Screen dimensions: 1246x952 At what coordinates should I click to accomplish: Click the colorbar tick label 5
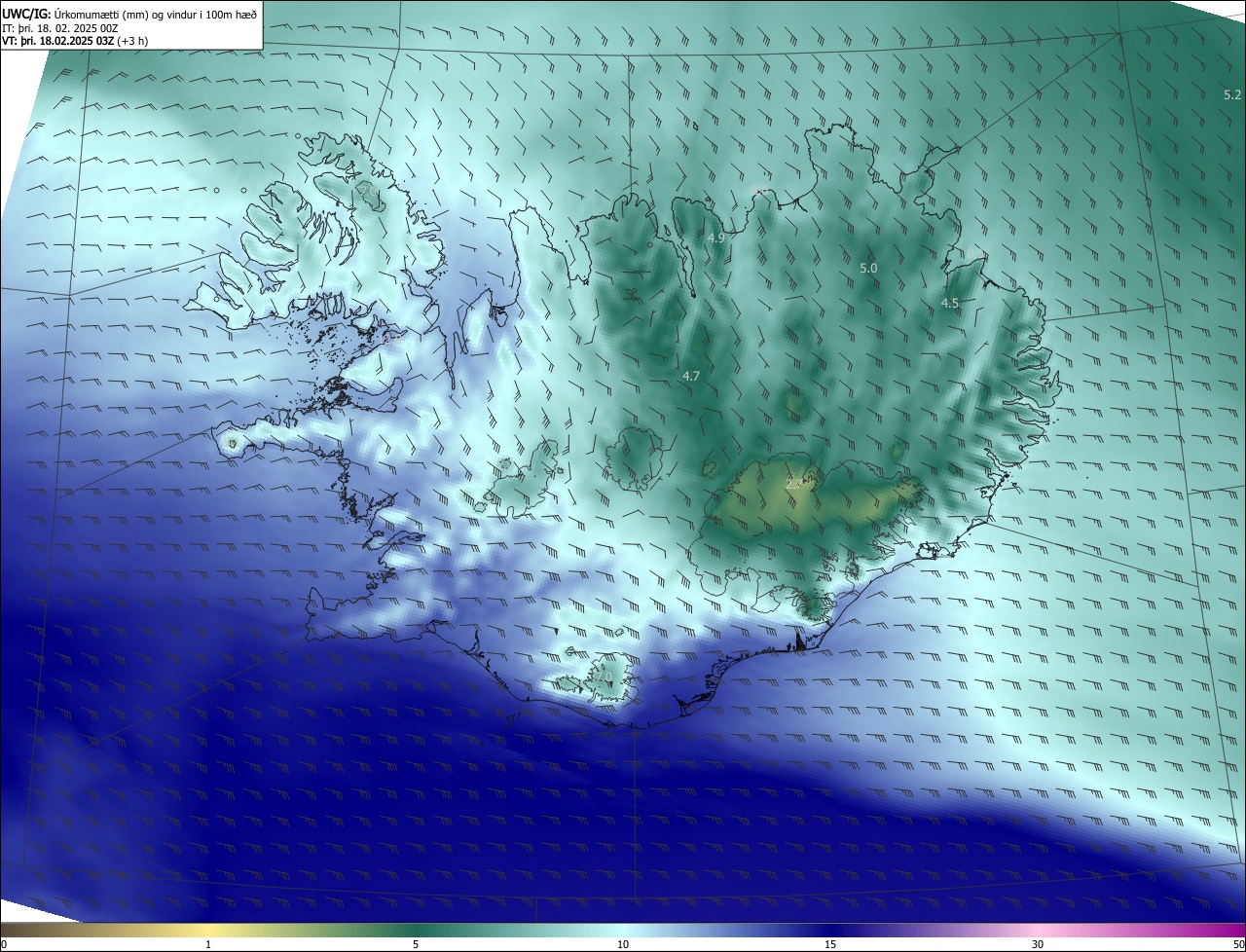[416, 944]
